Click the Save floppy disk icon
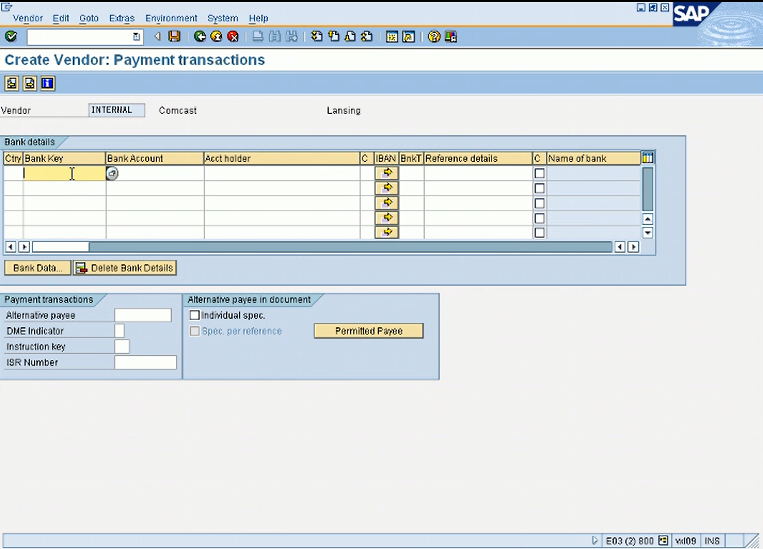Image resolution: width=763 pixels, height=549 pixels. [174, 37]
